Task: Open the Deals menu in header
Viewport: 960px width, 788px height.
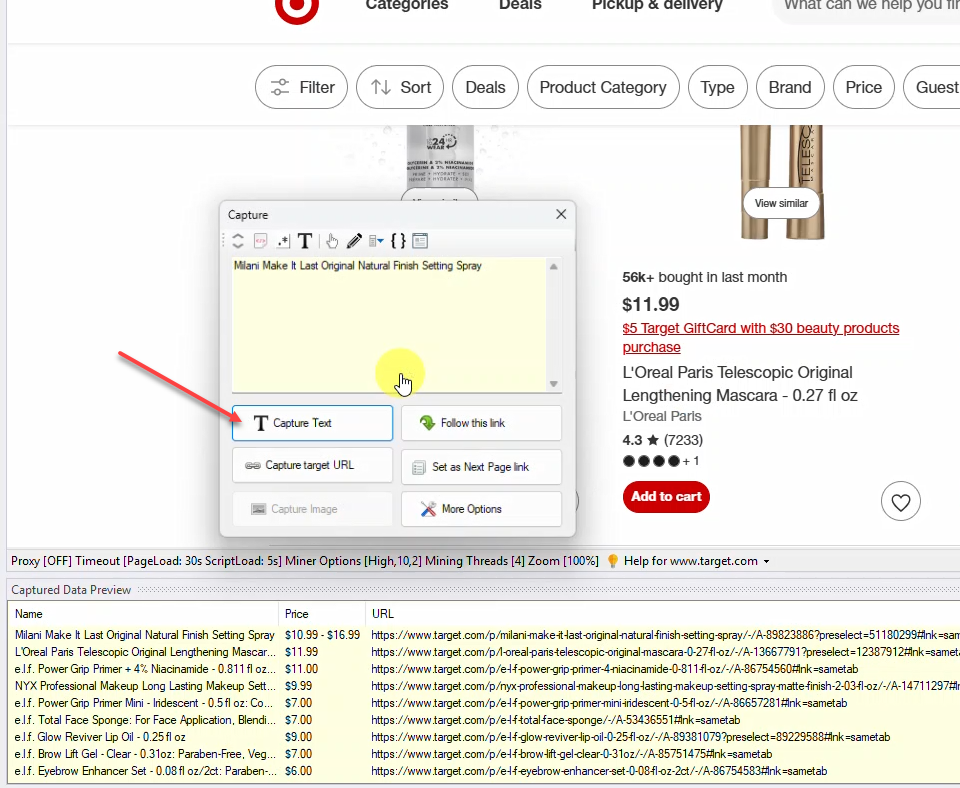Action: [520, 5]
